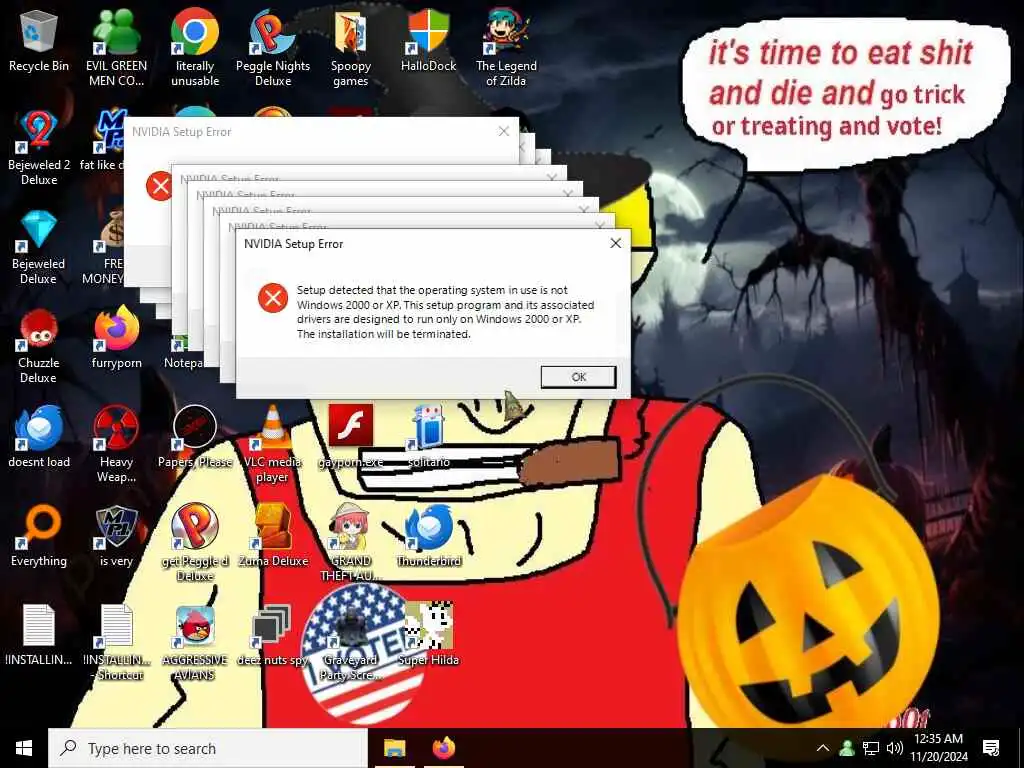Open the network status tray icon
The width and height of the screenshot is (1024, 768).
coord(871,748)
